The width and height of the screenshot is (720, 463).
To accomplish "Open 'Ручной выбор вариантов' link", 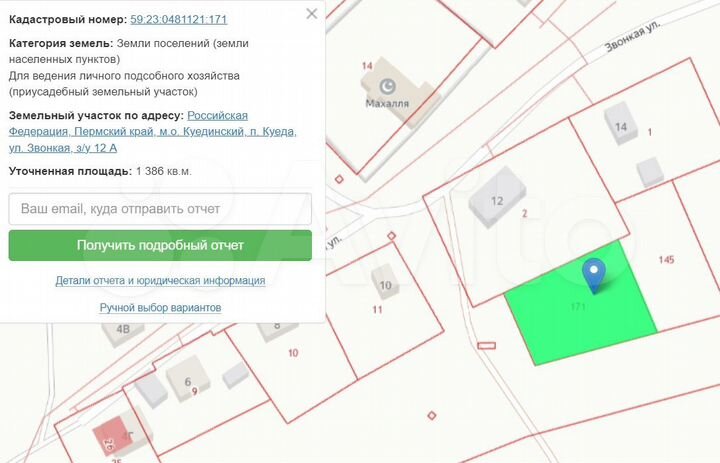I will click(x=160, y=307).
